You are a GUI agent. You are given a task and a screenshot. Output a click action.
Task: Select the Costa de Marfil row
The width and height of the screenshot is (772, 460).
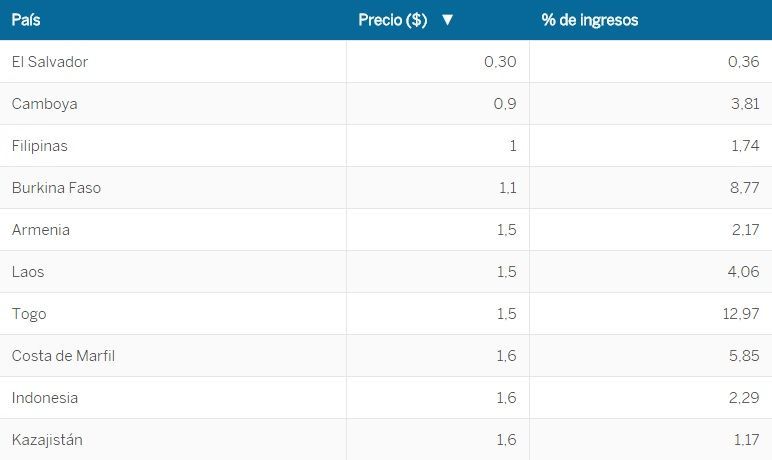63,356
